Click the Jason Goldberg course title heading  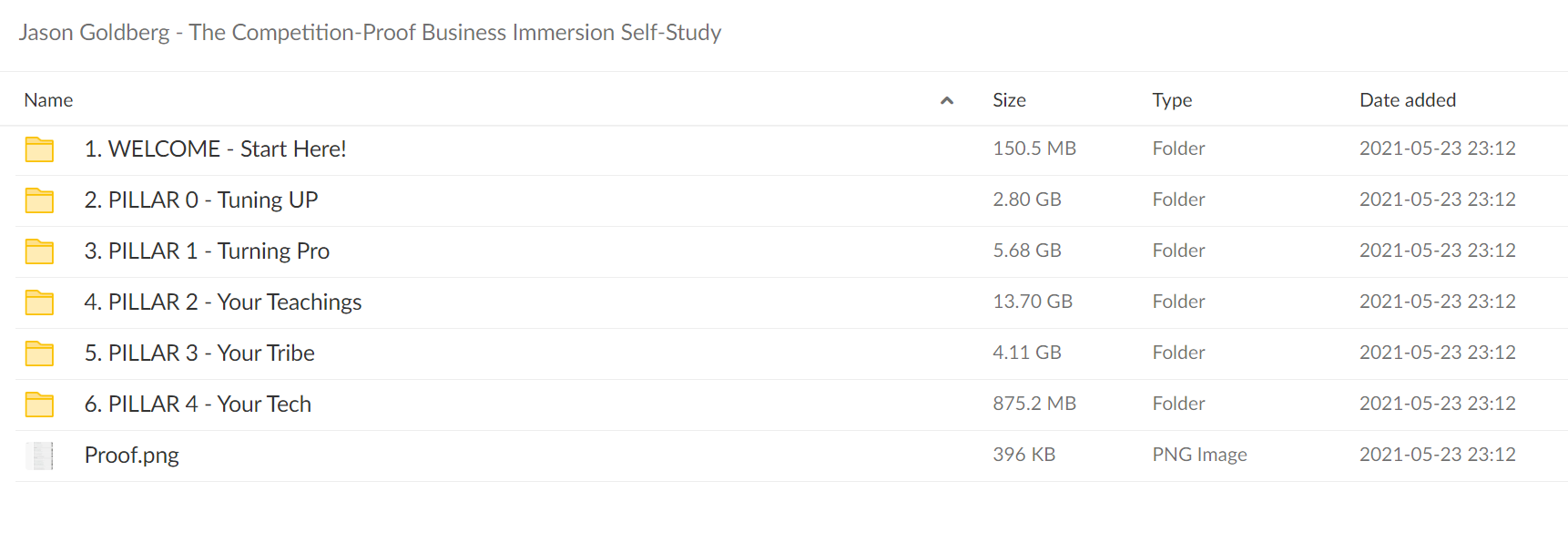click(x=370, y=33)
